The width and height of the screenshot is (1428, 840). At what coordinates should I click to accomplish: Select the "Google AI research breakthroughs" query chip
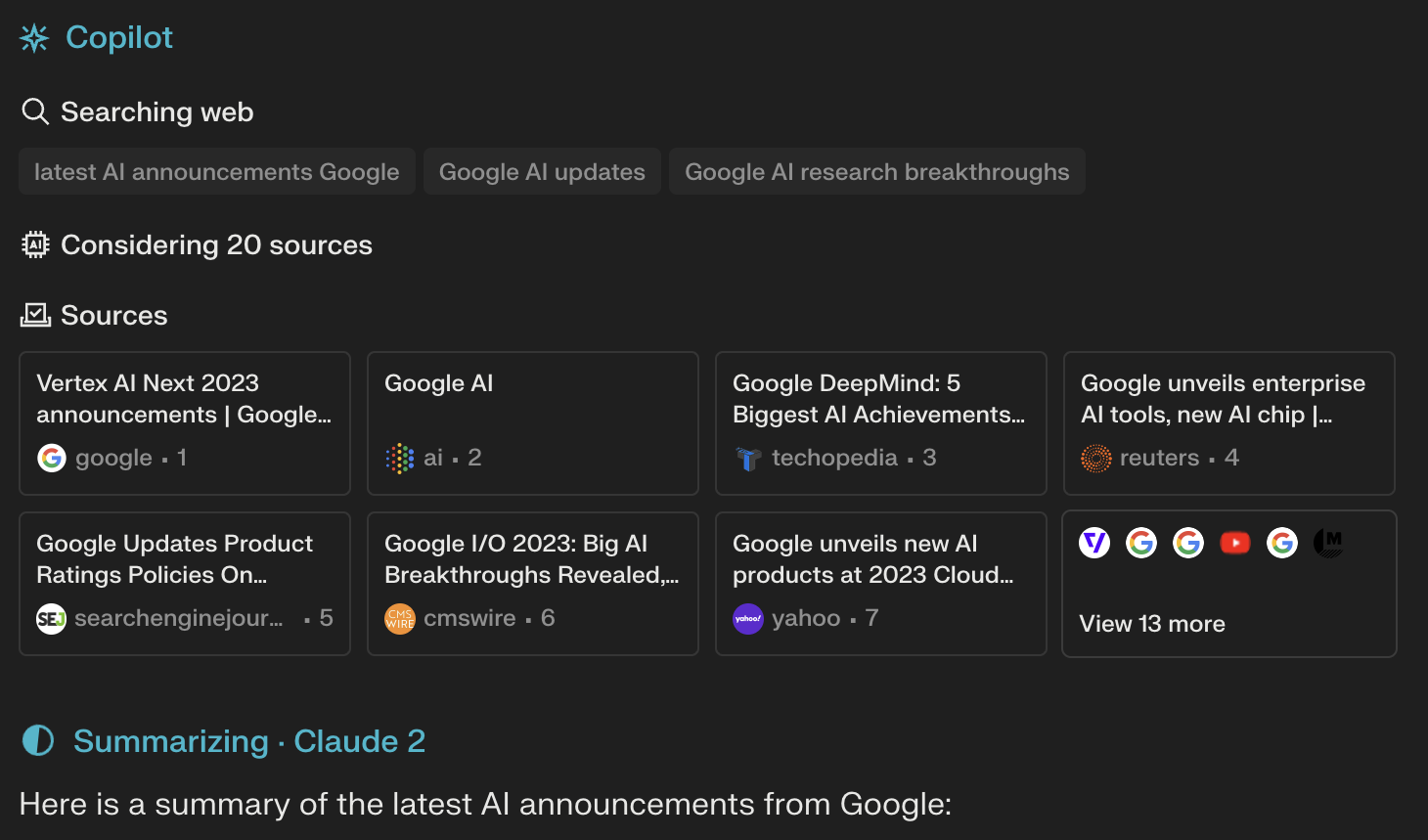pos(877,171)
